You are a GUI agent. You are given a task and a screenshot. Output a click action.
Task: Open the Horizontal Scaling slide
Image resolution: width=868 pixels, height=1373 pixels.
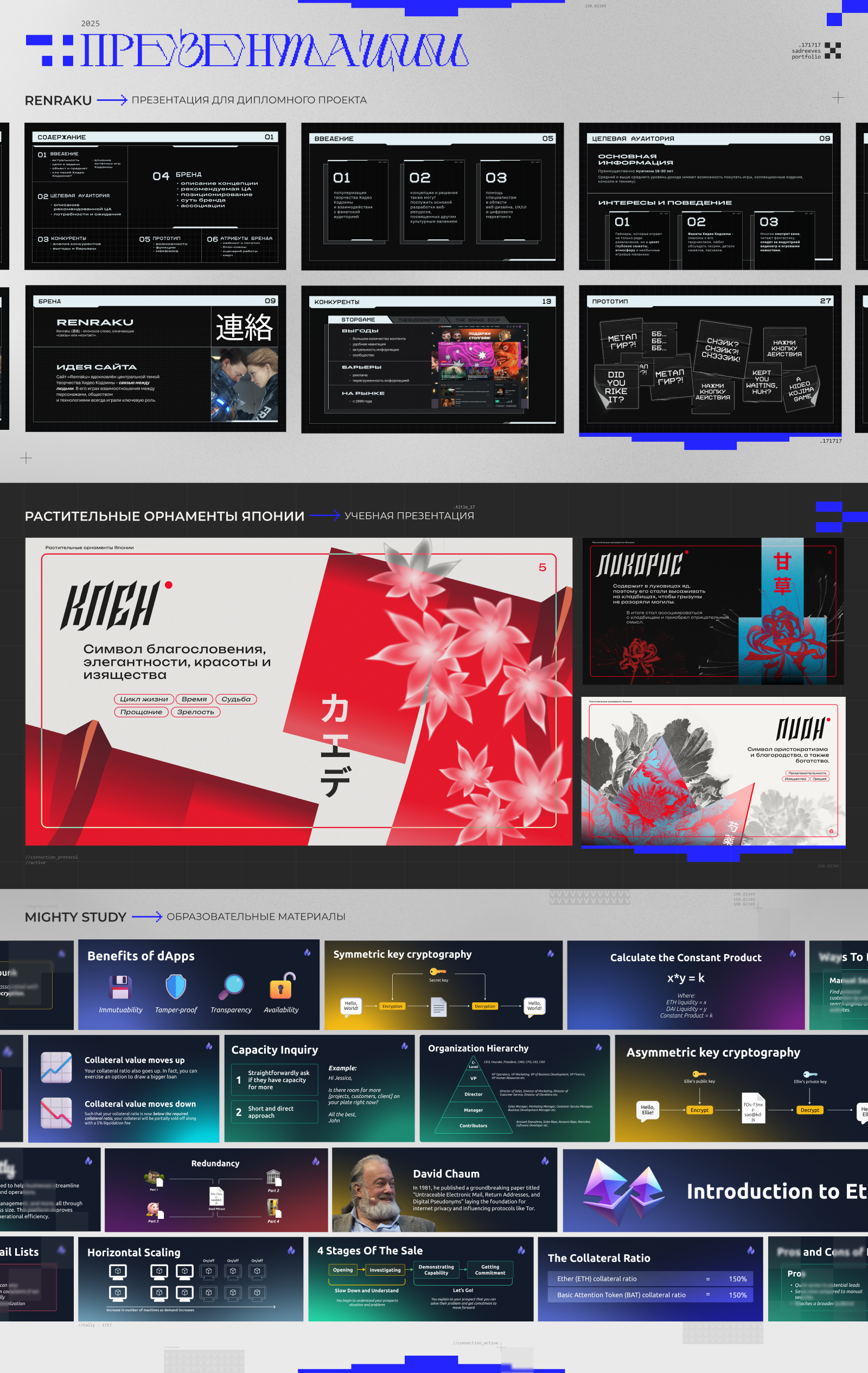pyautogui.click(x=190, y=1279)
